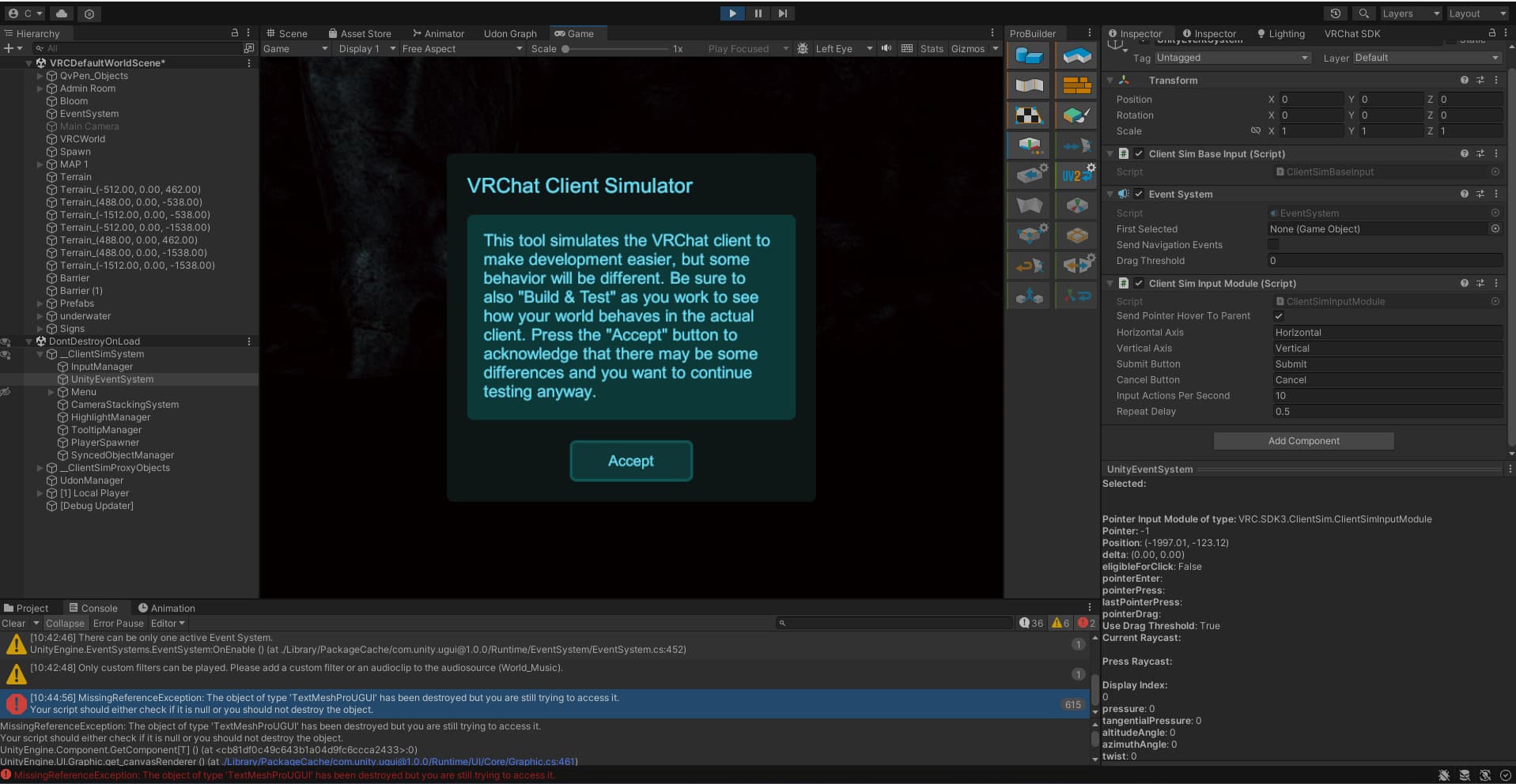Open Event System component presets icon
1516x784 pixels.
tap(1480, 194)
